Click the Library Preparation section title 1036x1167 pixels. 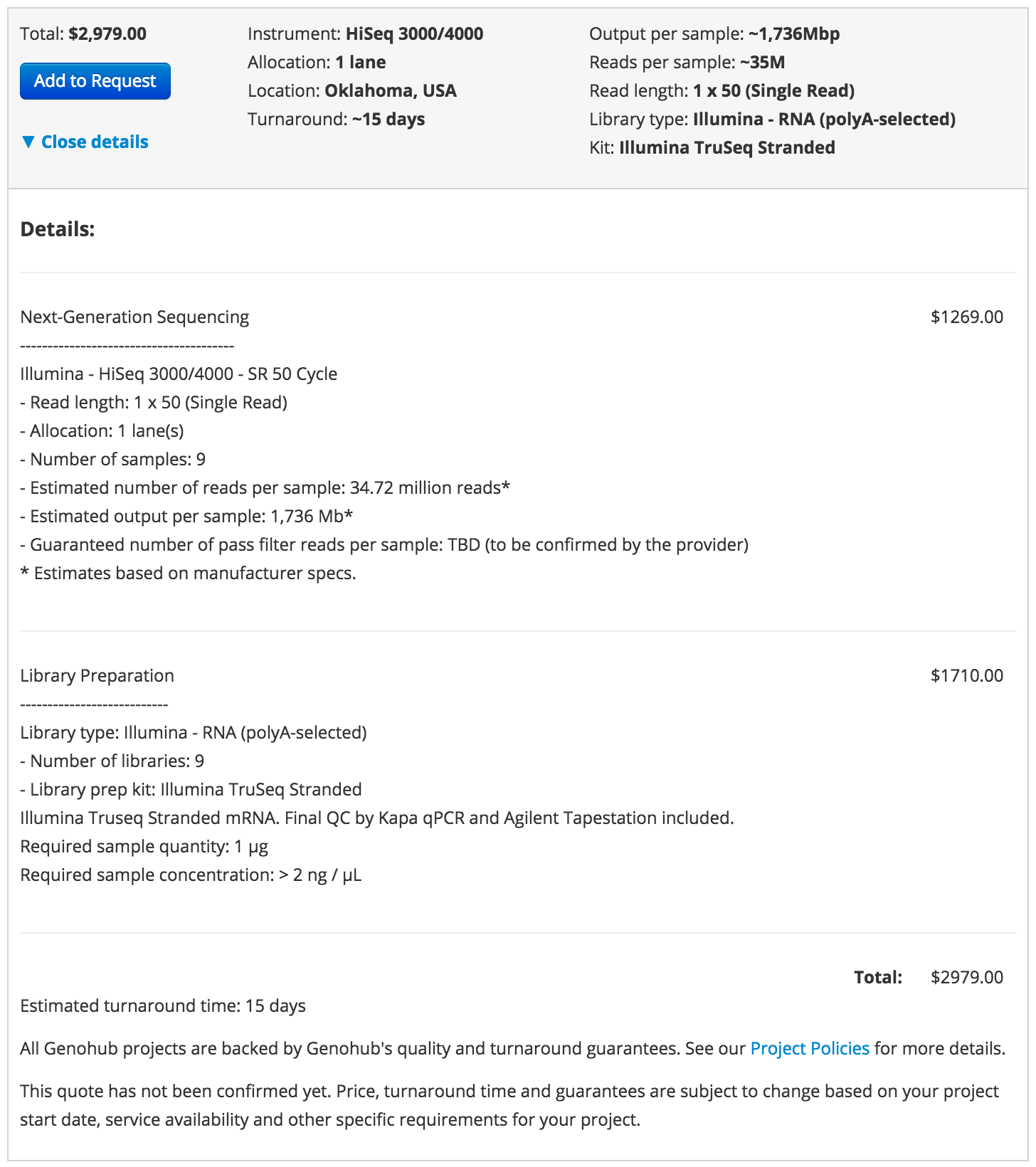[97, 675]
